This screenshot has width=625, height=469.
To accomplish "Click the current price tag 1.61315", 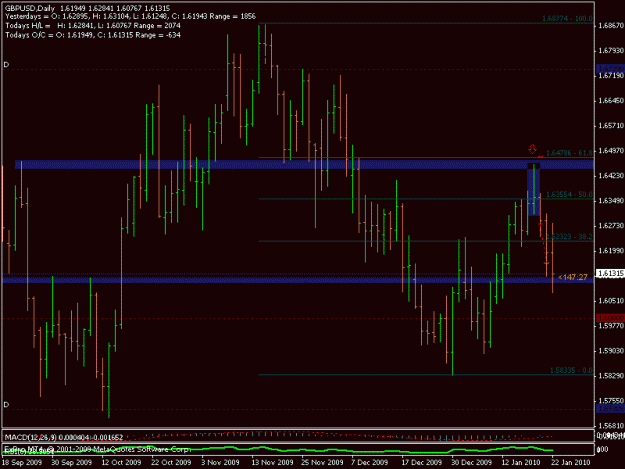I will click(x=610, y=273).
